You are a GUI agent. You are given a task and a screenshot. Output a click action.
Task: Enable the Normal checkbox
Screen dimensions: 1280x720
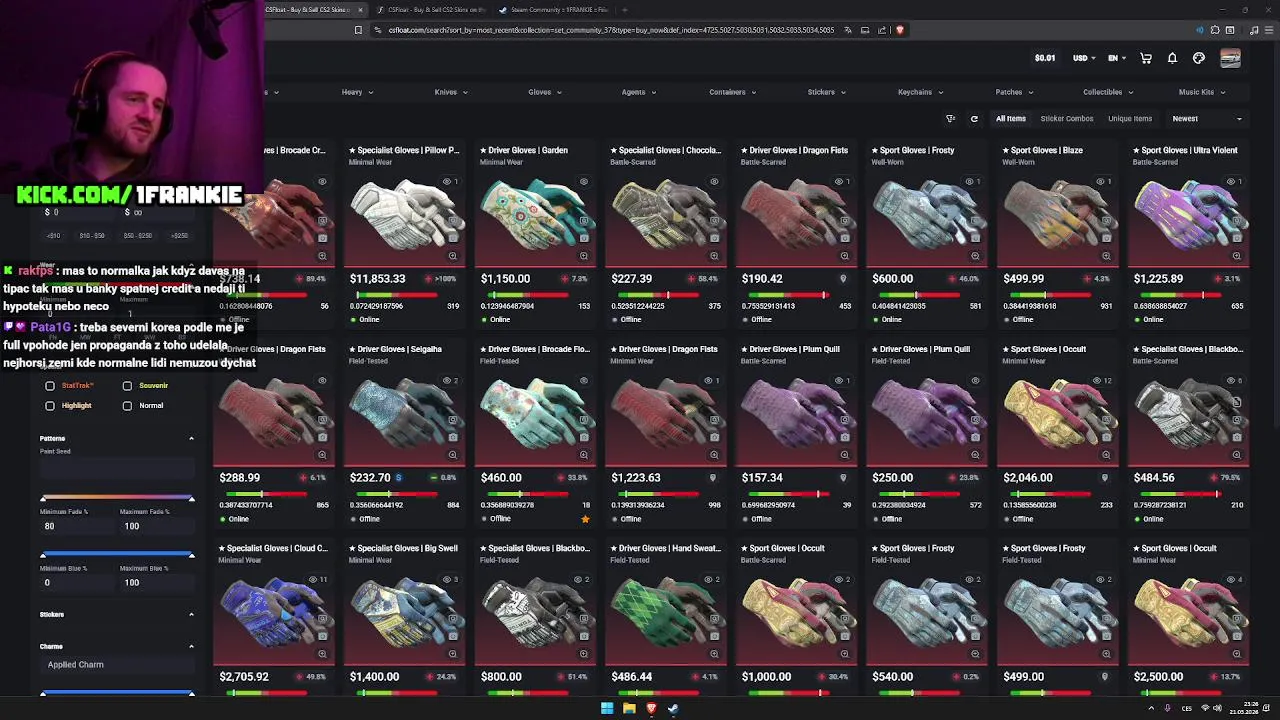coord(127,406)
